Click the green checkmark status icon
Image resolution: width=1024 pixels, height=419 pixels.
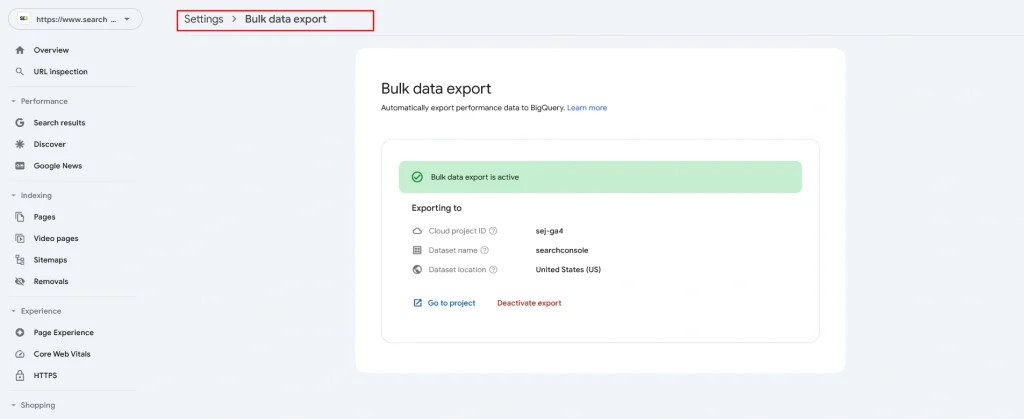click(417, 177)
